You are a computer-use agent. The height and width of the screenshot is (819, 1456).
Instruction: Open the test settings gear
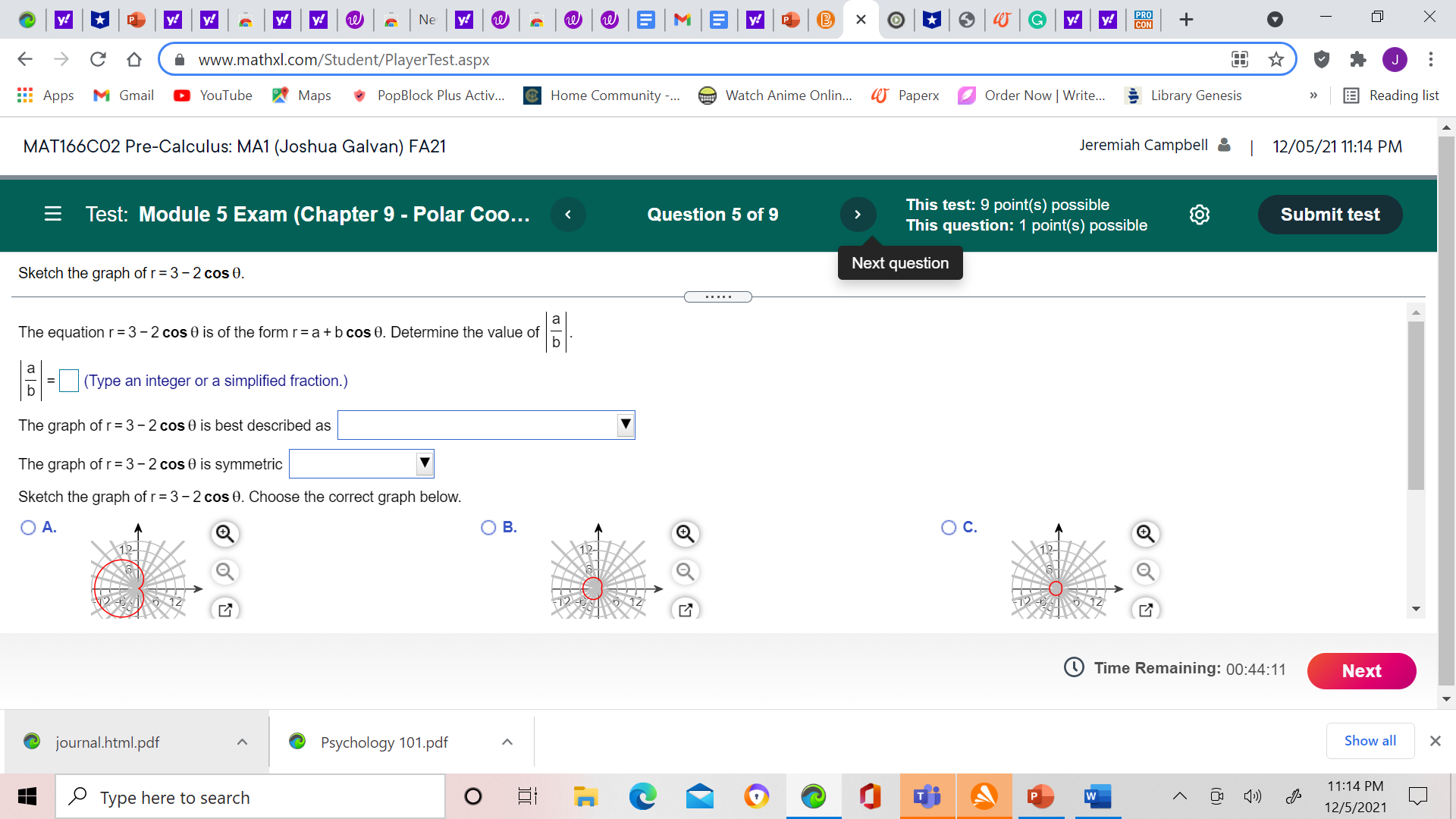coord(1199,215)
